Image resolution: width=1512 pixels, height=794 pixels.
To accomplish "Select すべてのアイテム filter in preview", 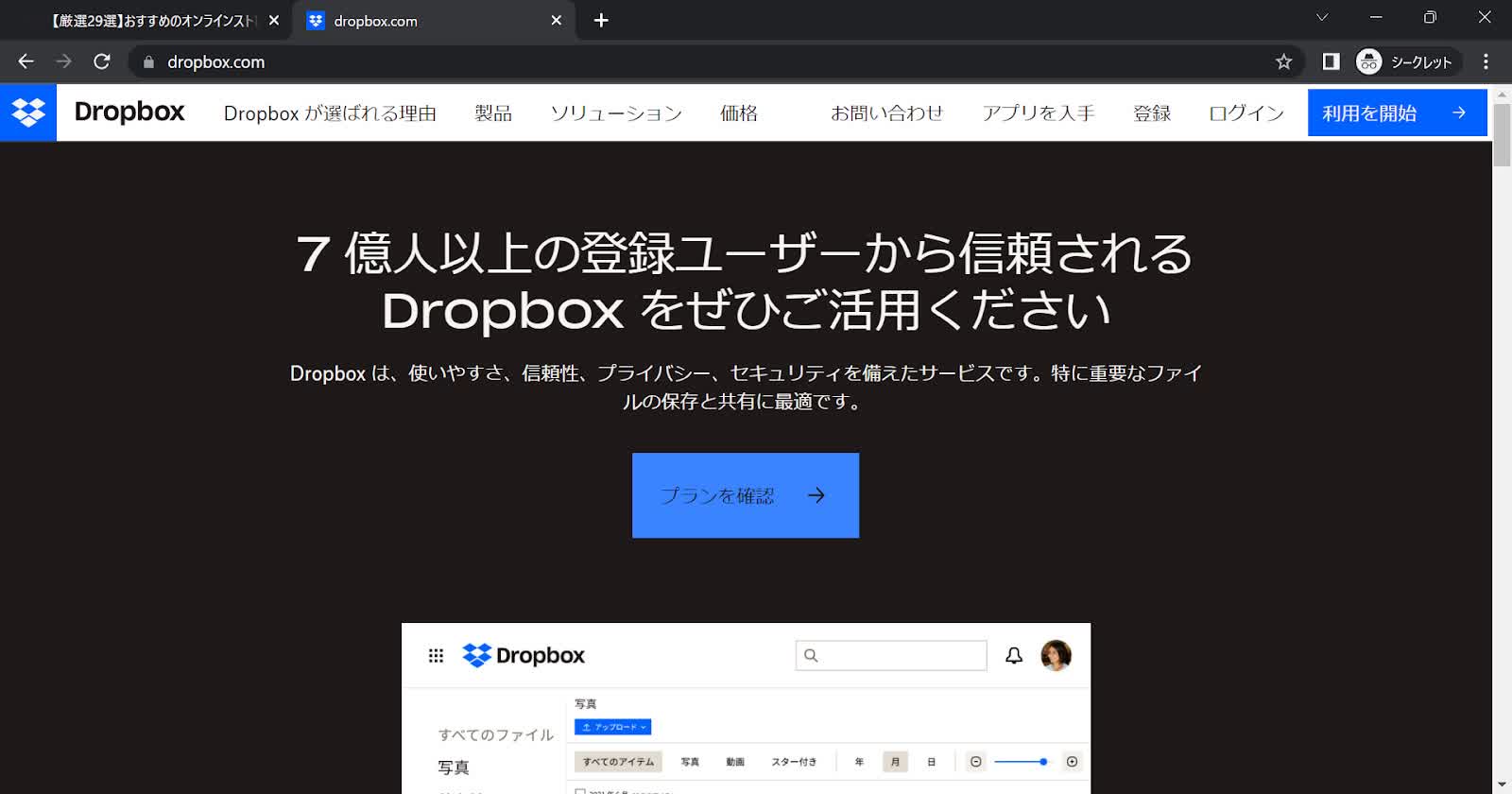I will [618, 762].
